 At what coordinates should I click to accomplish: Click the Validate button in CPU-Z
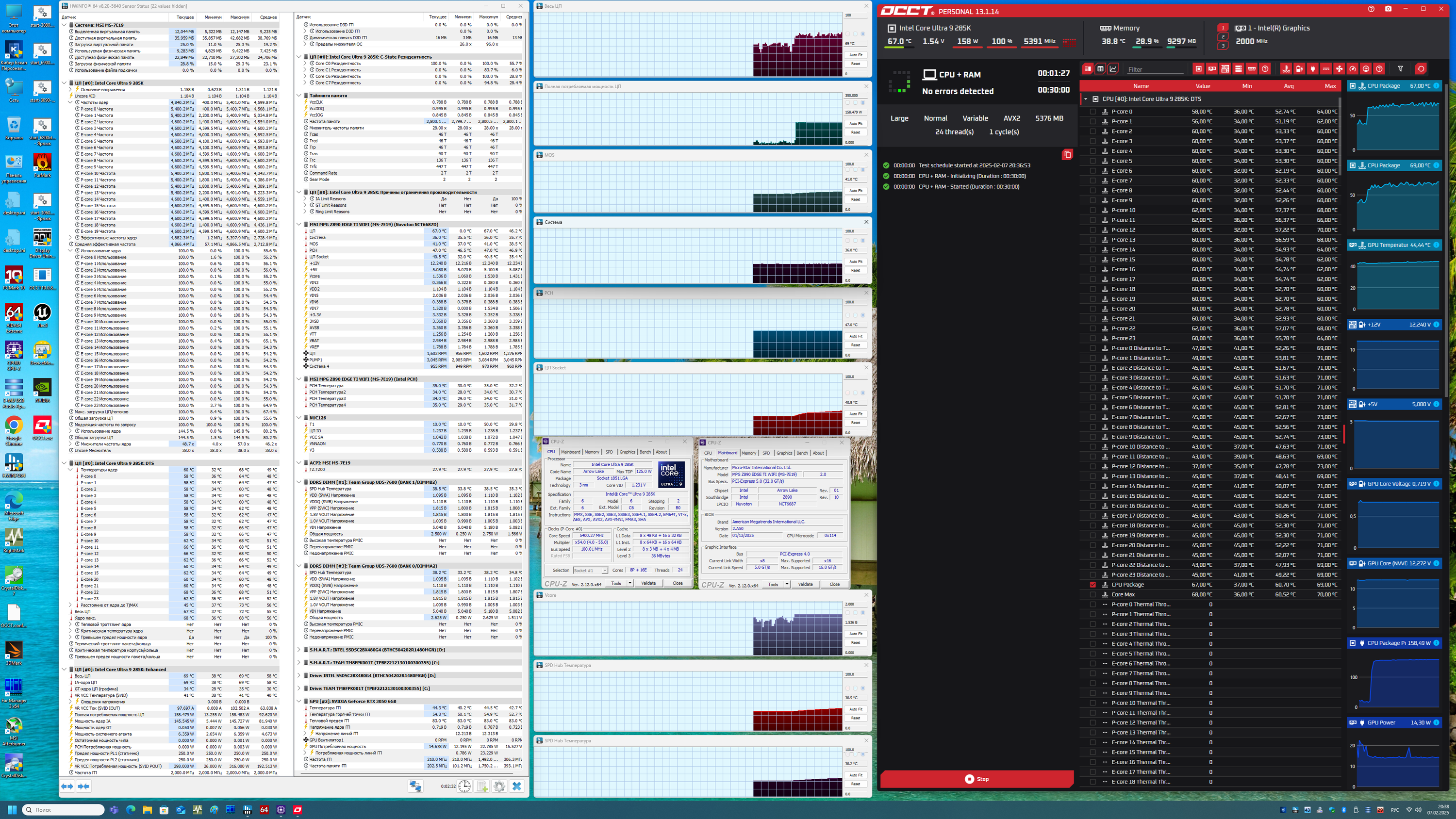point(648,583)
